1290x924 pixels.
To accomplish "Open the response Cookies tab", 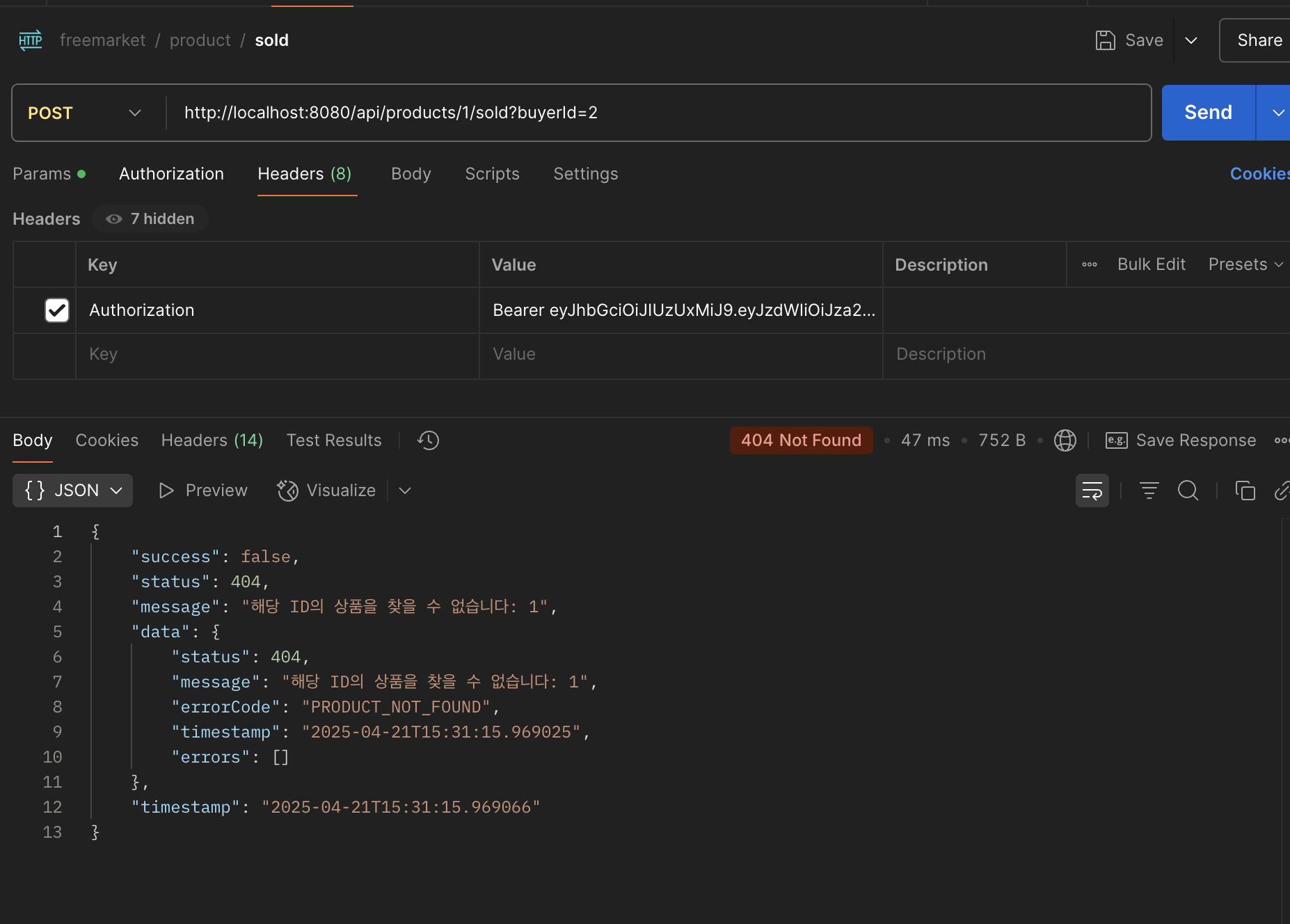I will point(107,440).
